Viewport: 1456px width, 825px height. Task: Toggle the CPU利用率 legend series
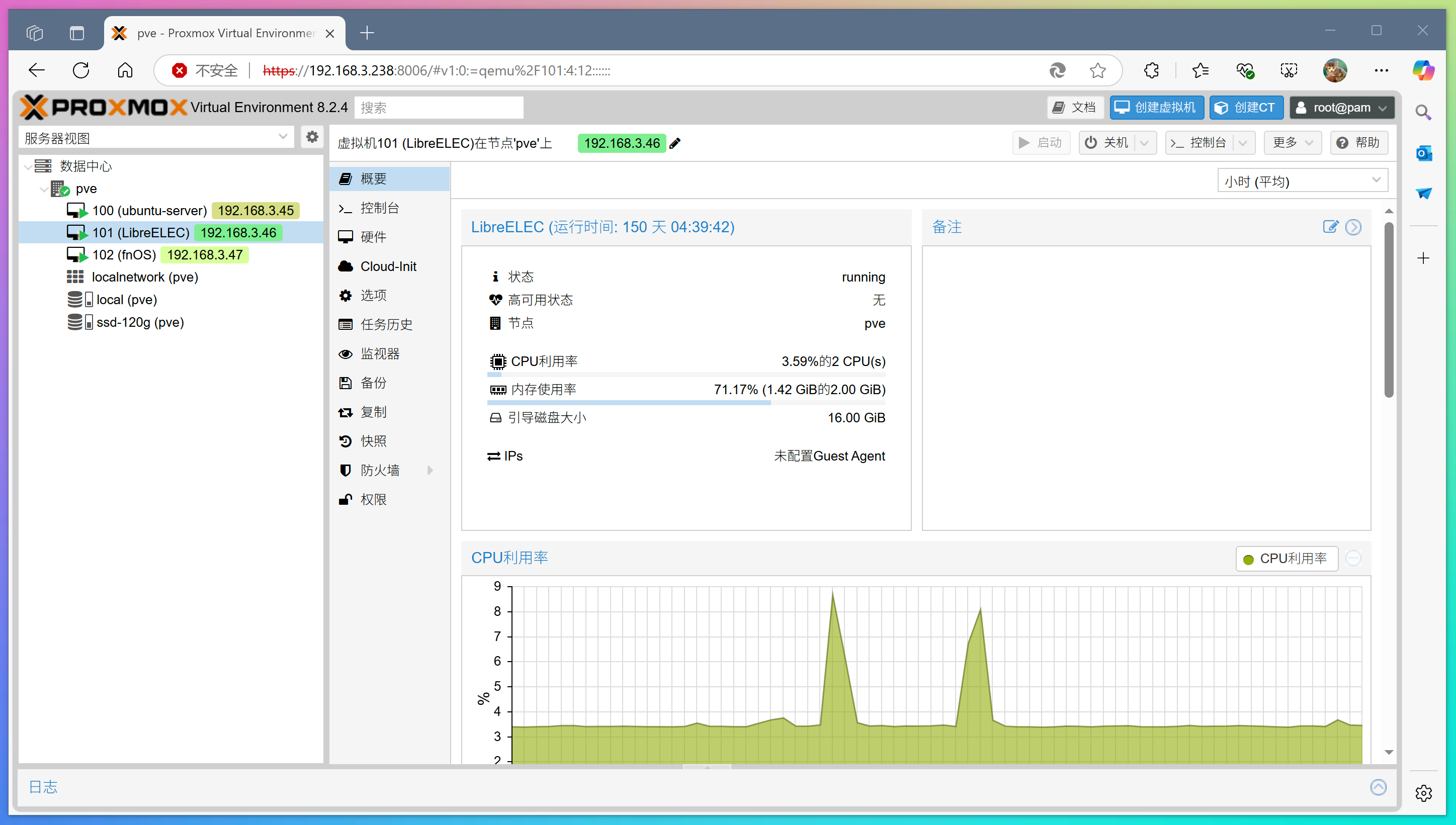pos(1287,559)
